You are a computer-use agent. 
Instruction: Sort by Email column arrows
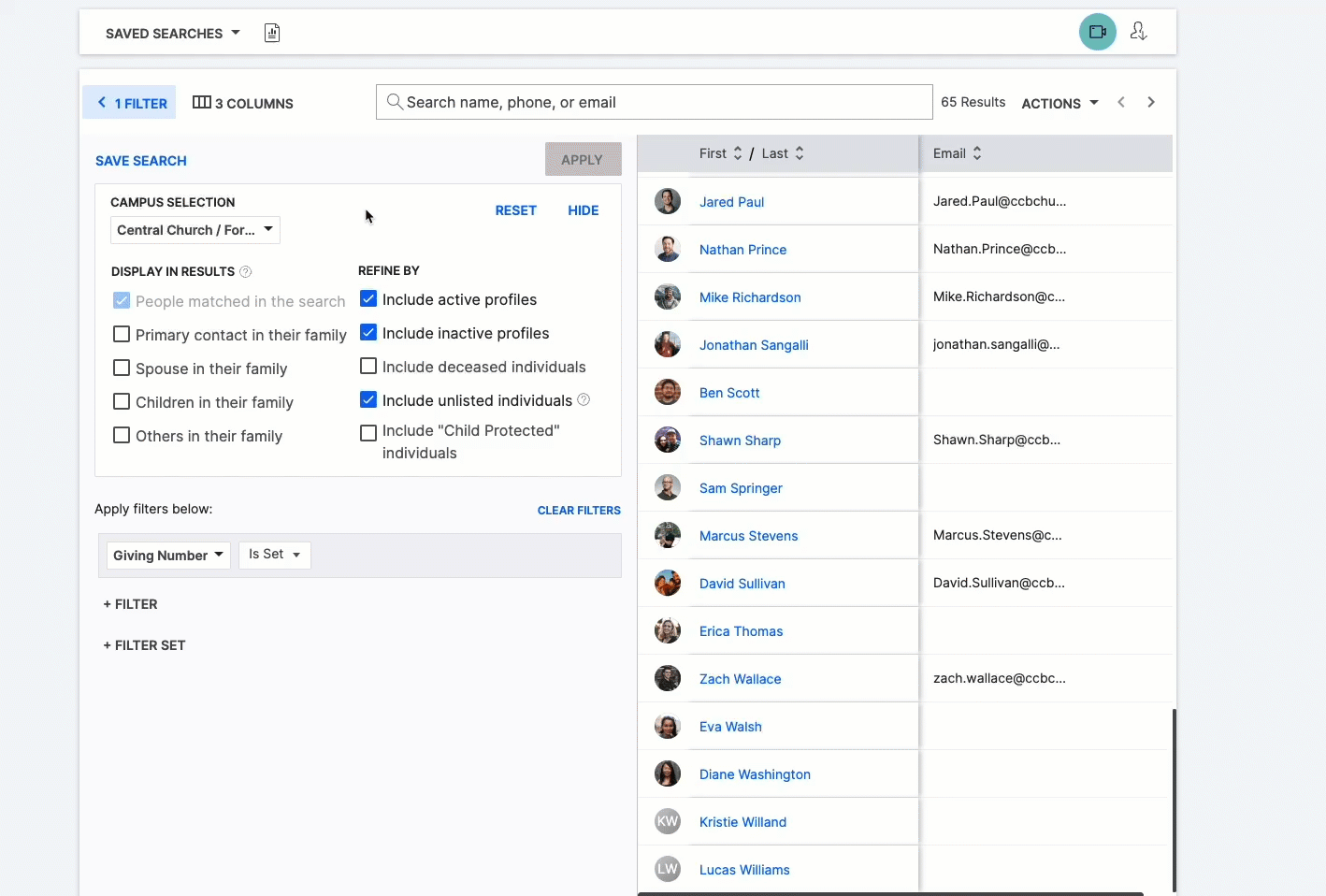(x=977, y=153)
